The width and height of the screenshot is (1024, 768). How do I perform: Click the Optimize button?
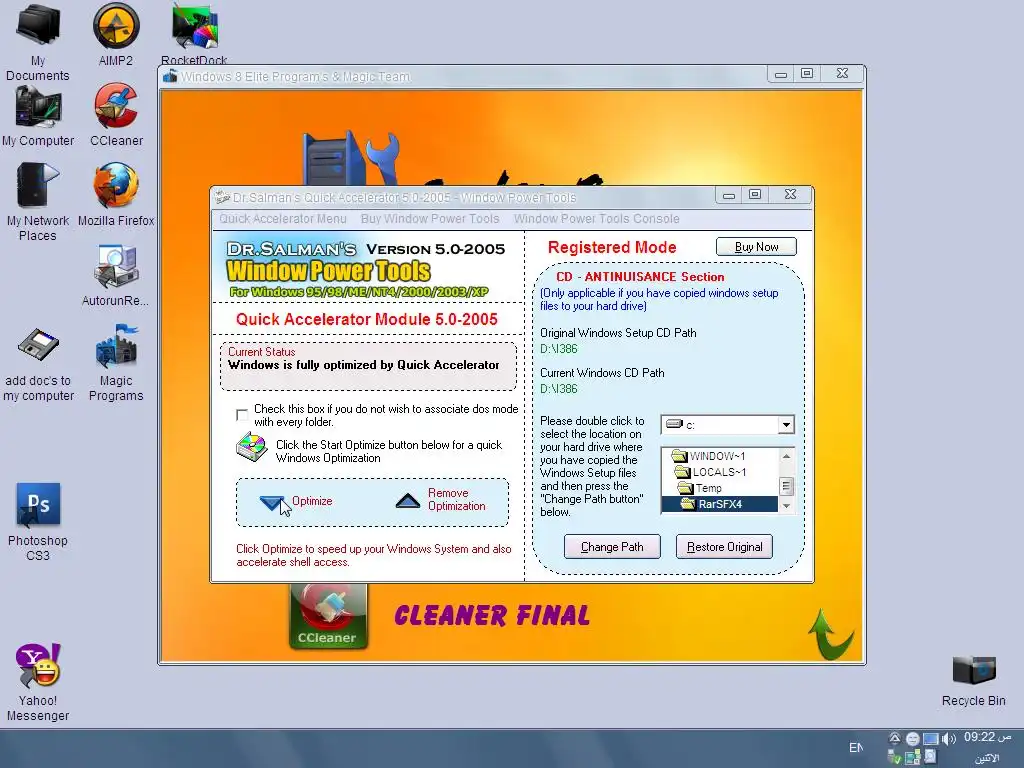tap(296, 502)
